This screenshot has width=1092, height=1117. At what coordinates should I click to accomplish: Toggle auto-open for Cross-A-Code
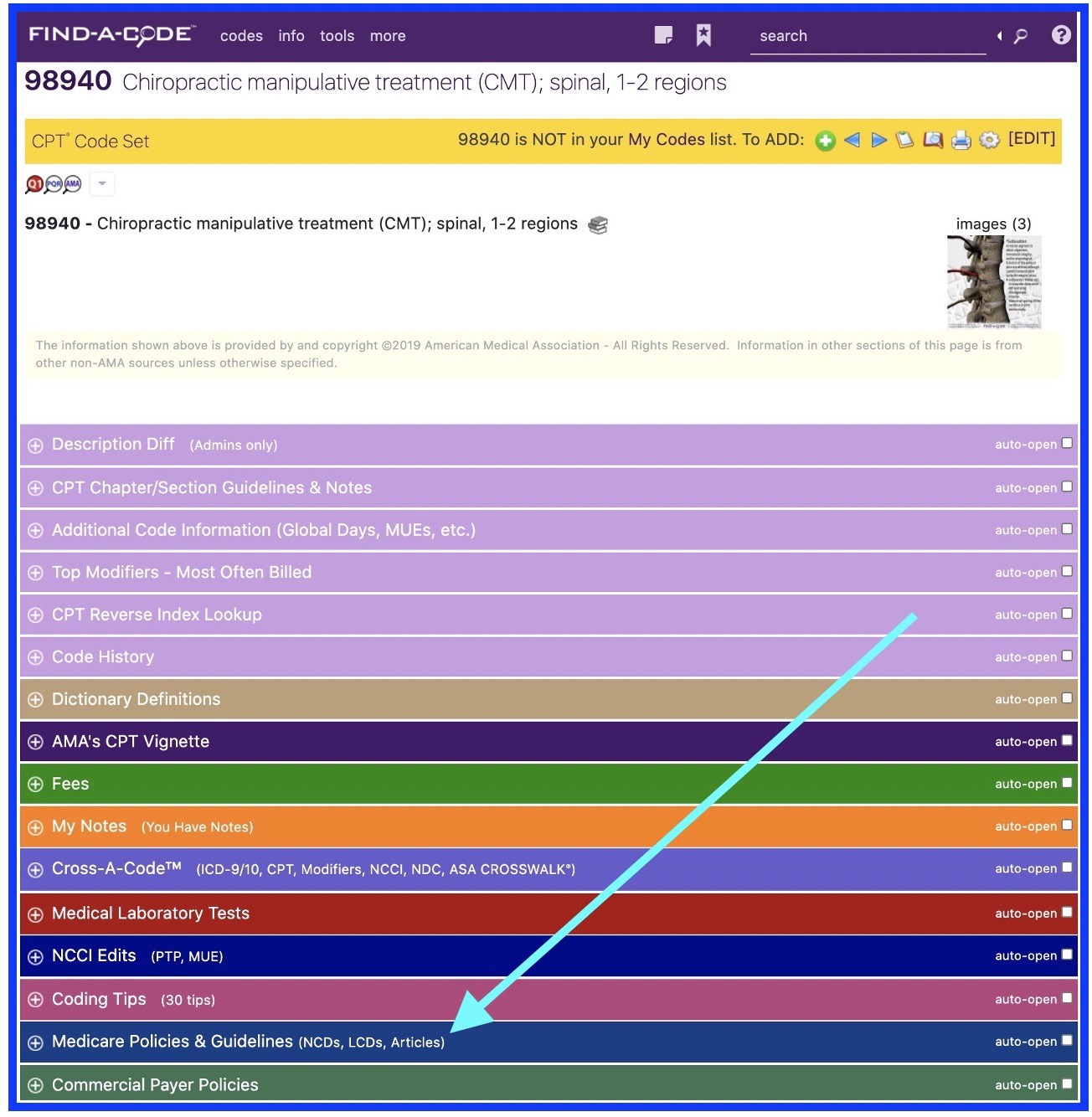pyautogui.click(x=1067, y=867)
